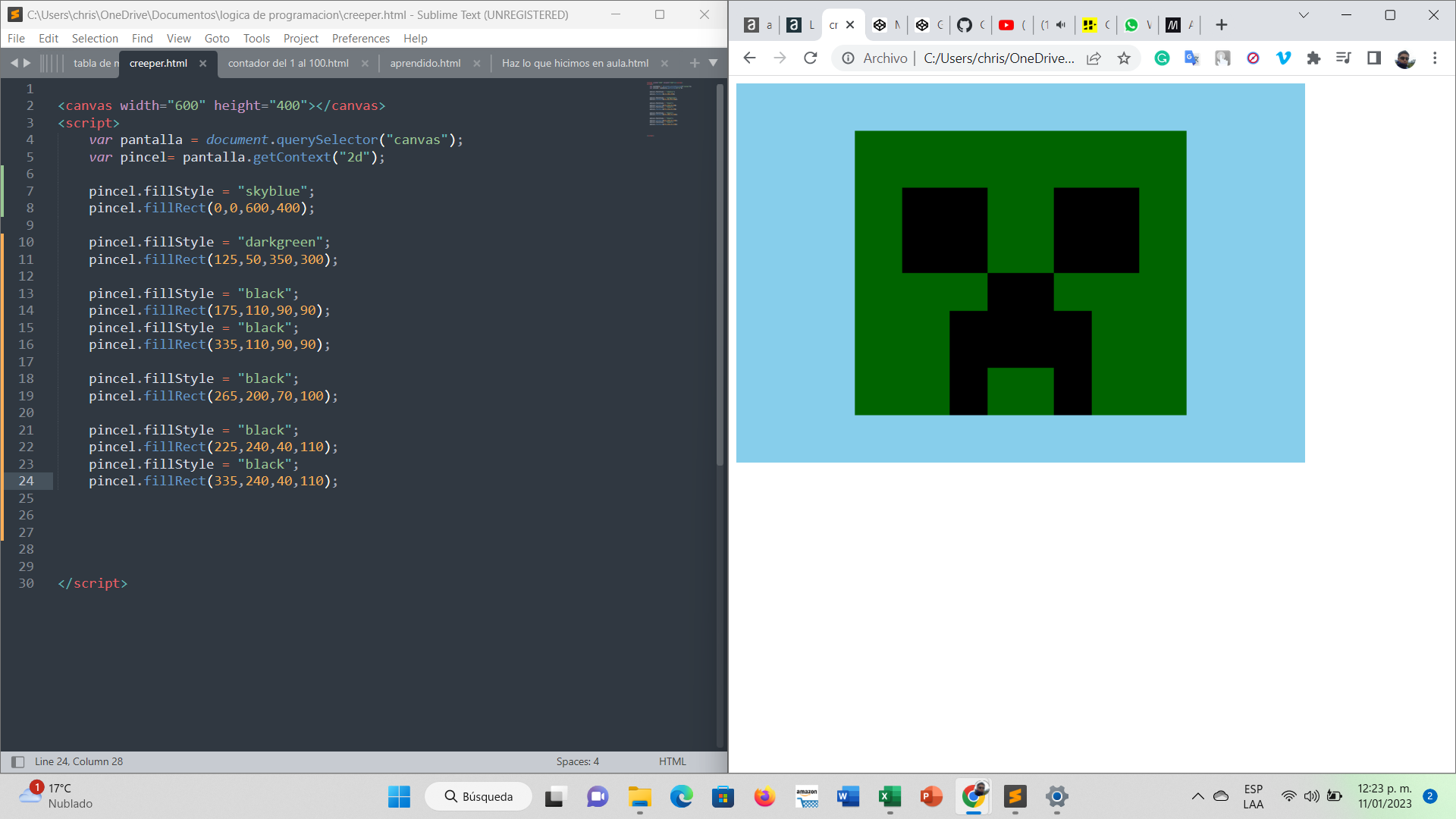
Task: Switch to the GitHub browser tab
Action: [970, 25]
